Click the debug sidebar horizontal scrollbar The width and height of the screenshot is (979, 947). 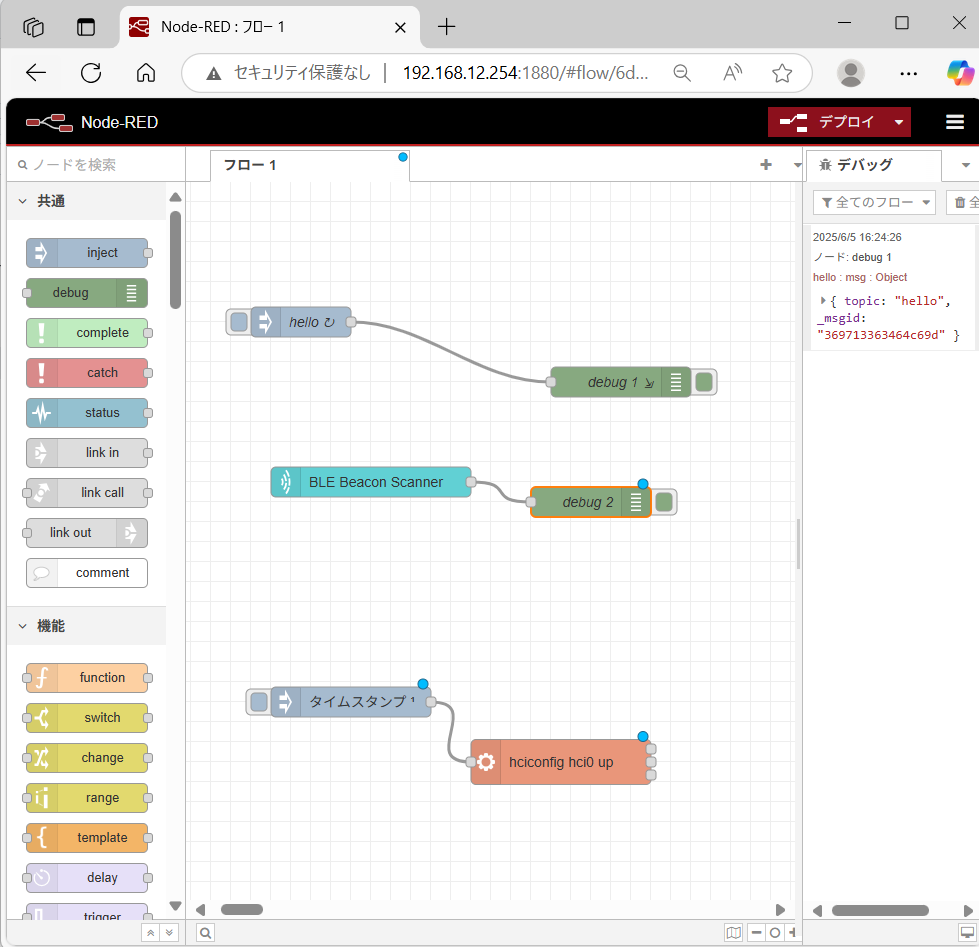pyautogui.click(x=880, y=910)
